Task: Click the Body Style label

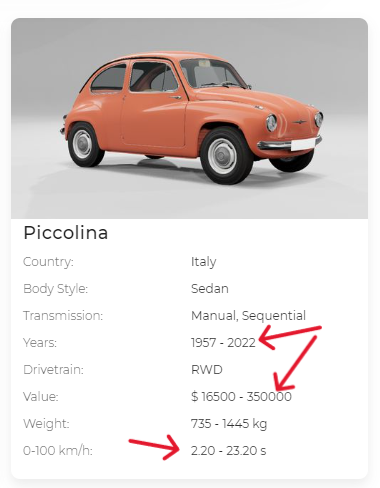Action: click(x=55, y=289)
